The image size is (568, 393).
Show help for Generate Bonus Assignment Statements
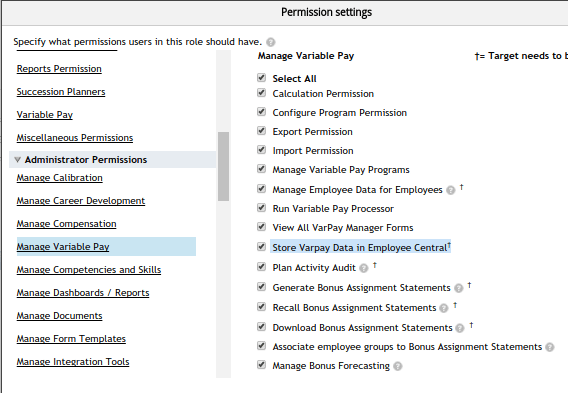click(x=459, y=288)
